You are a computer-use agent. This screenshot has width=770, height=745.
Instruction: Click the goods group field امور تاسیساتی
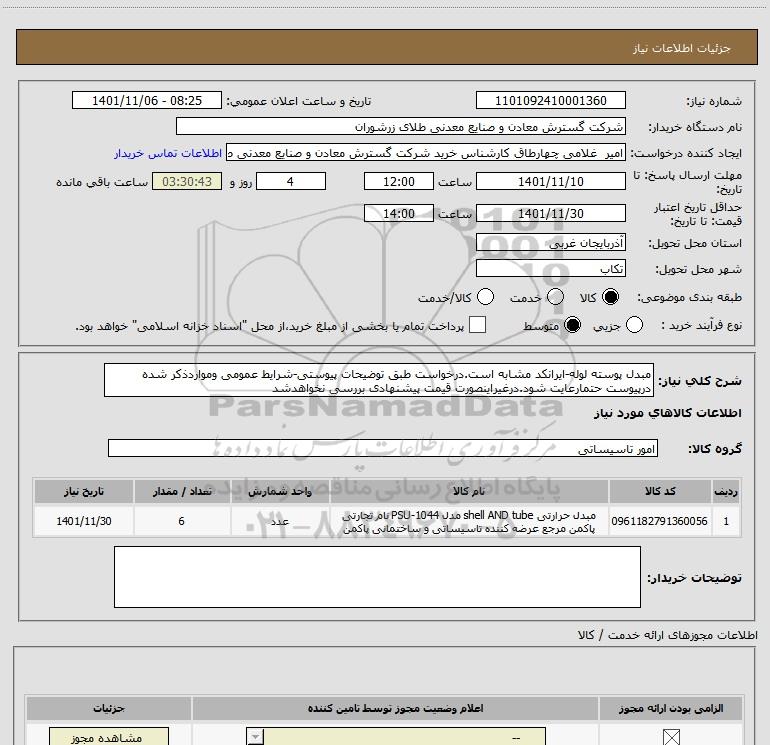[x=383, y=448]
